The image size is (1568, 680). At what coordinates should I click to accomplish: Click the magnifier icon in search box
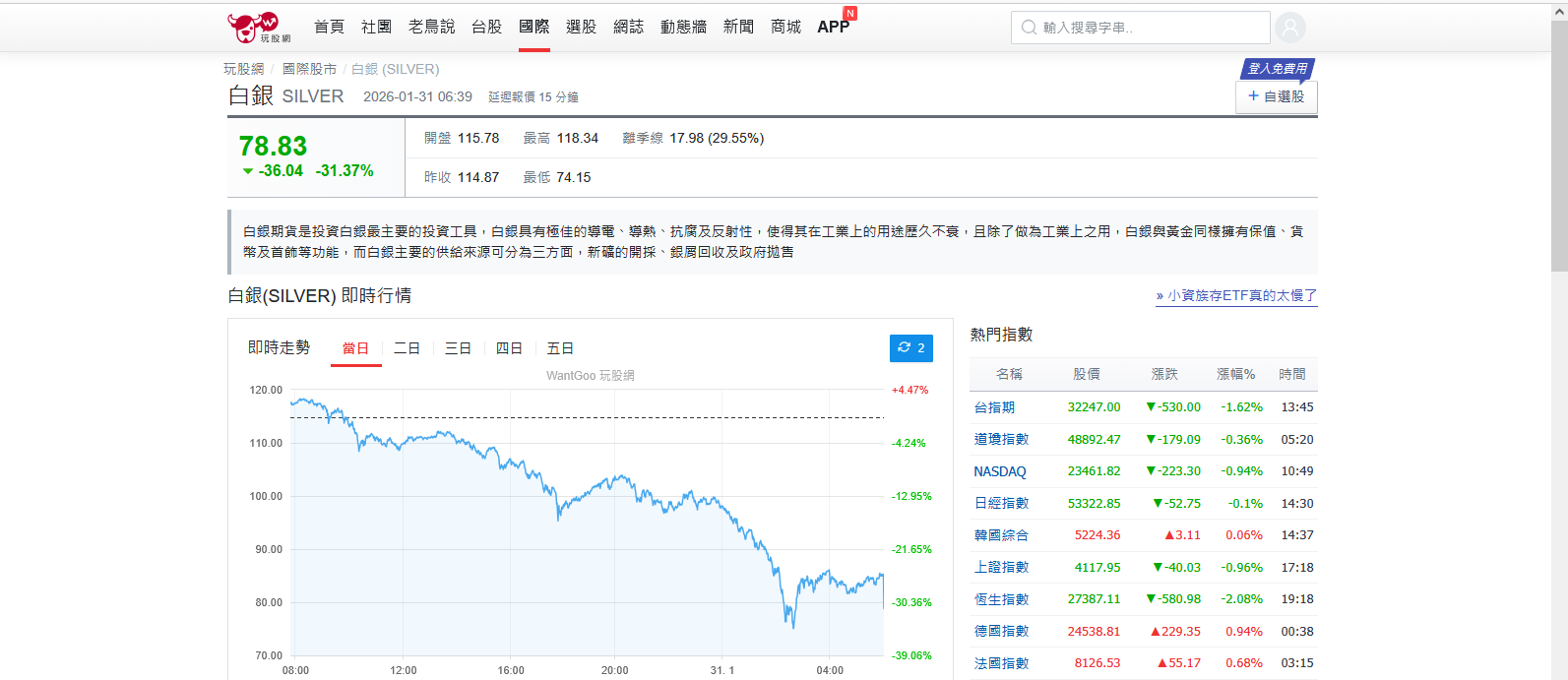coord(1029,28)
